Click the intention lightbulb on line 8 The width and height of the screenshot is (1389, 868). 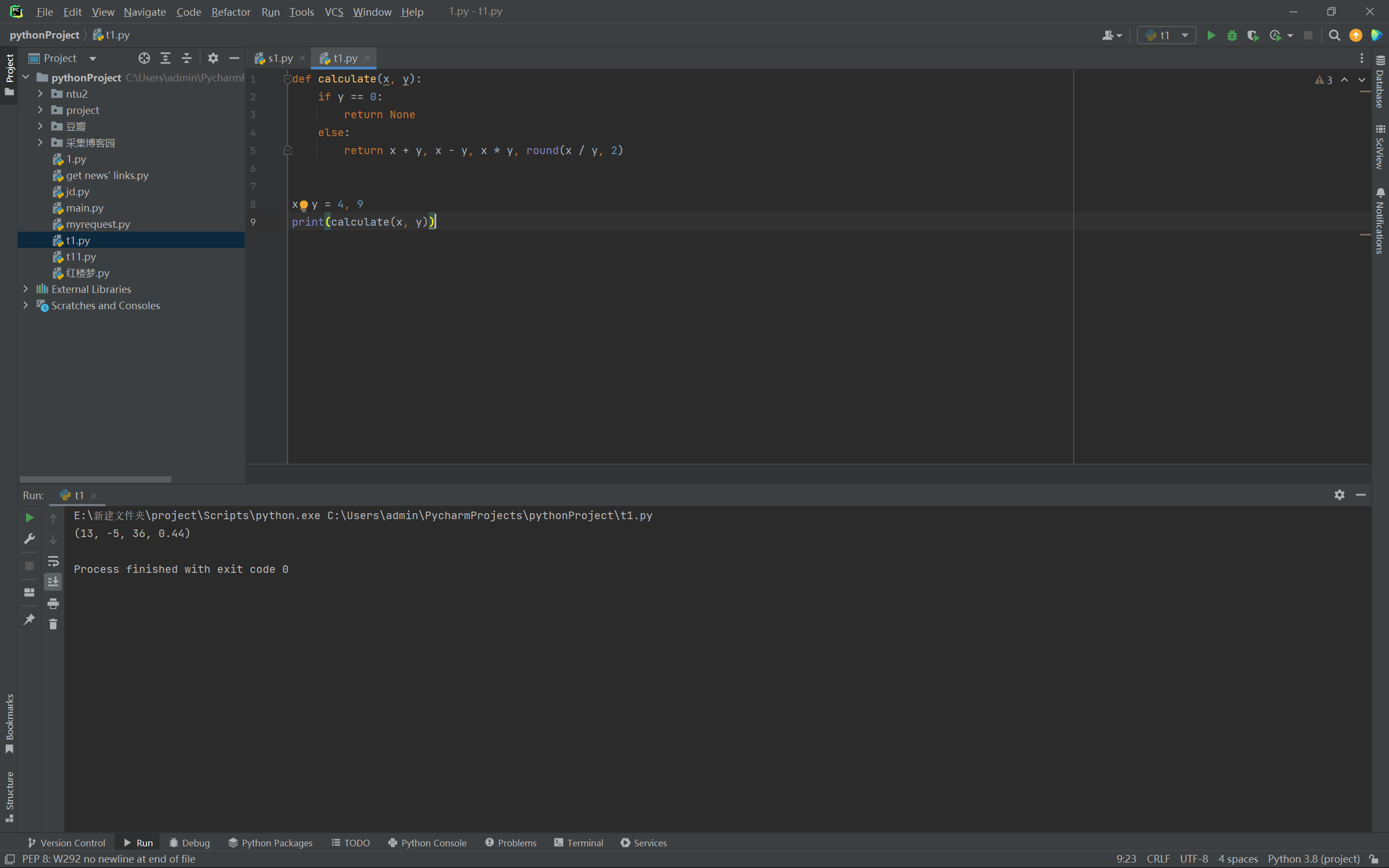click(304, 205)
